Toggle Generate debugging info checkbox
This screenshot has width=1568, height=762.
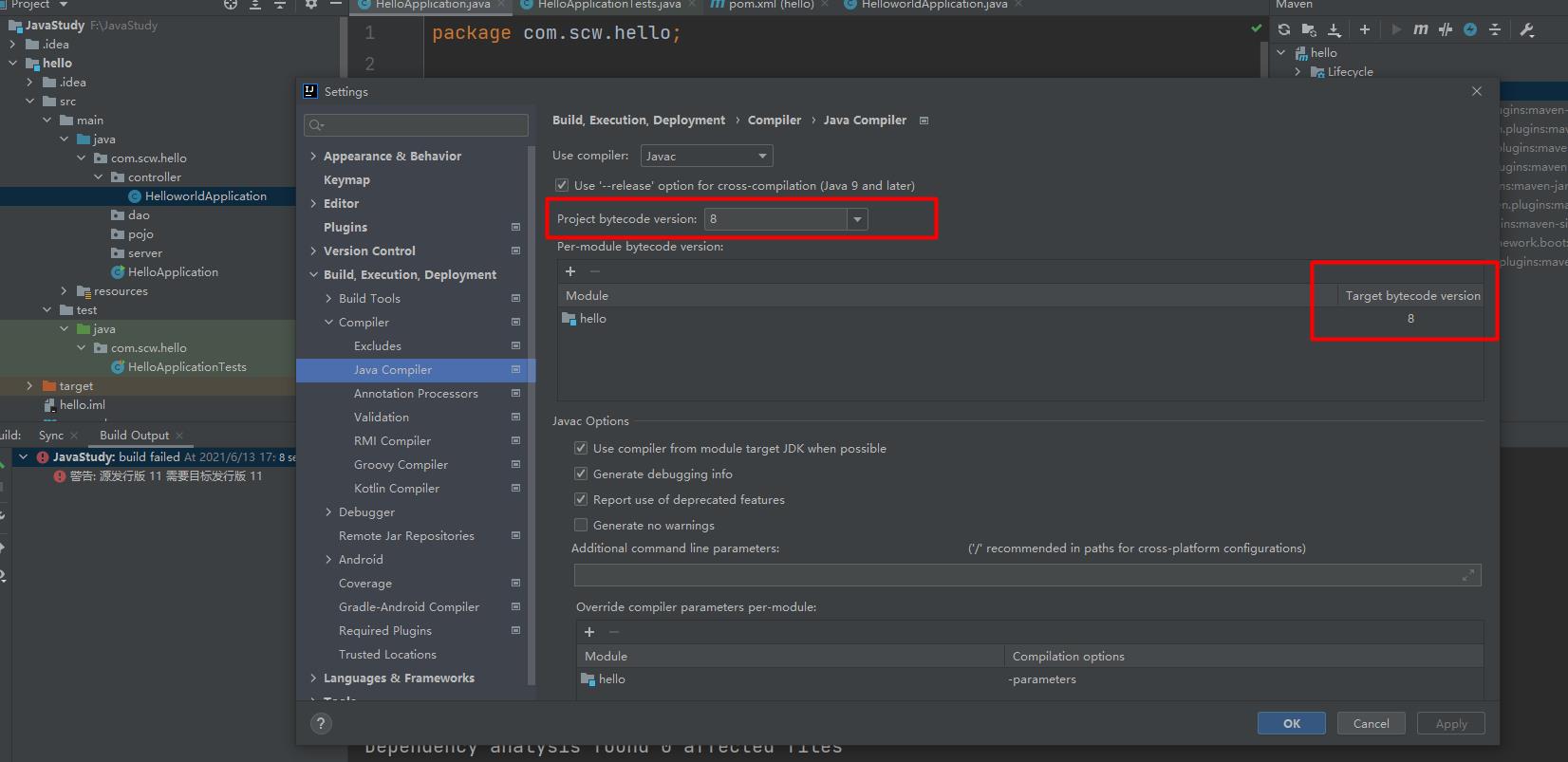tap(581, 474)
